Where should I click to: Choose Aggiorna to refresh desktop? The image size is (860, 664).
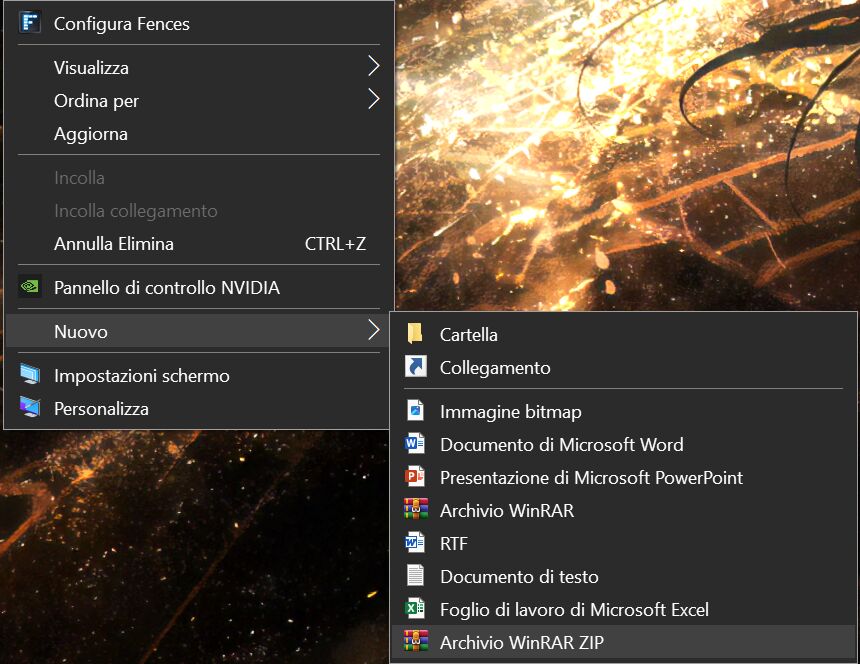coord(197,133)
